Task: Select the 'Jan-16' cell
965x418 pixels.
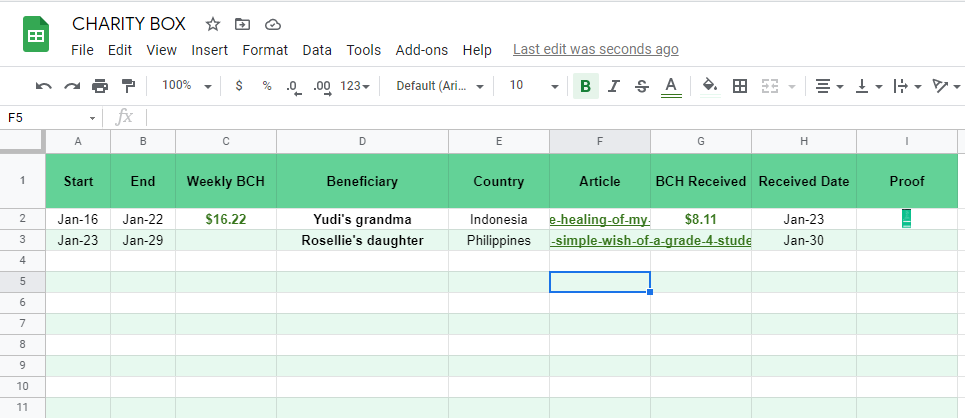Action: tap(78, 219)
